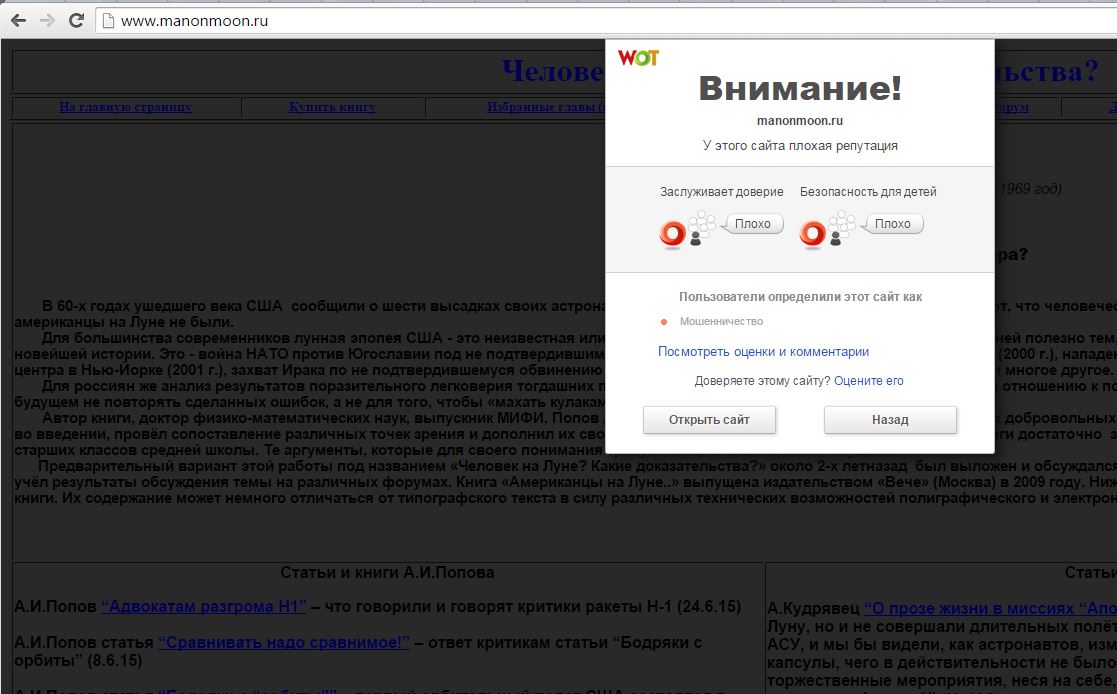Open the link 'О прозе жизни в миссиях'
The width and height of the screenshot is (1117, 694).
tap(990, 608)
